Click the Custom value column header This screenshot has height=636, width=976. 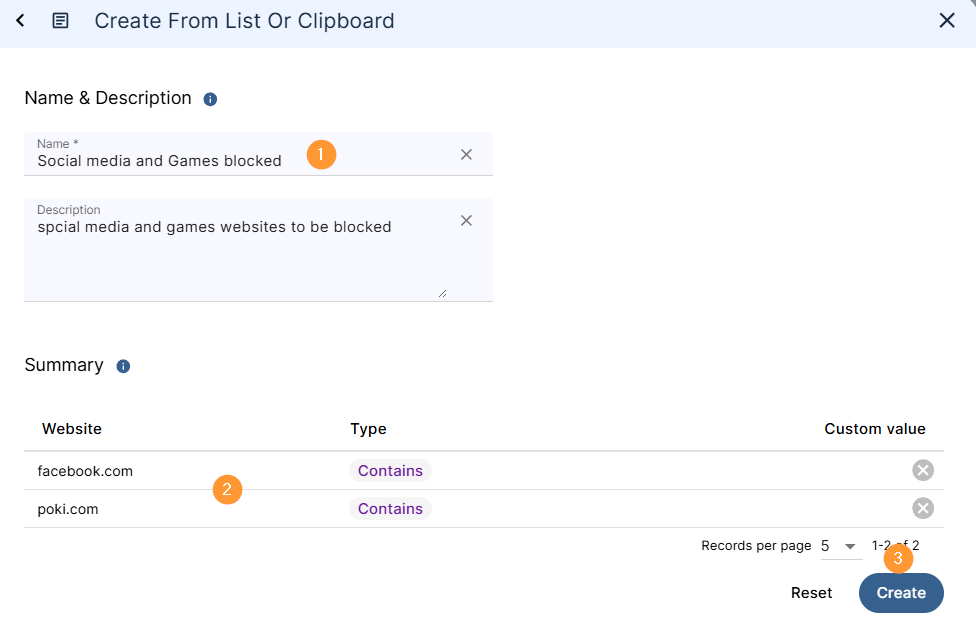(875, 429)
